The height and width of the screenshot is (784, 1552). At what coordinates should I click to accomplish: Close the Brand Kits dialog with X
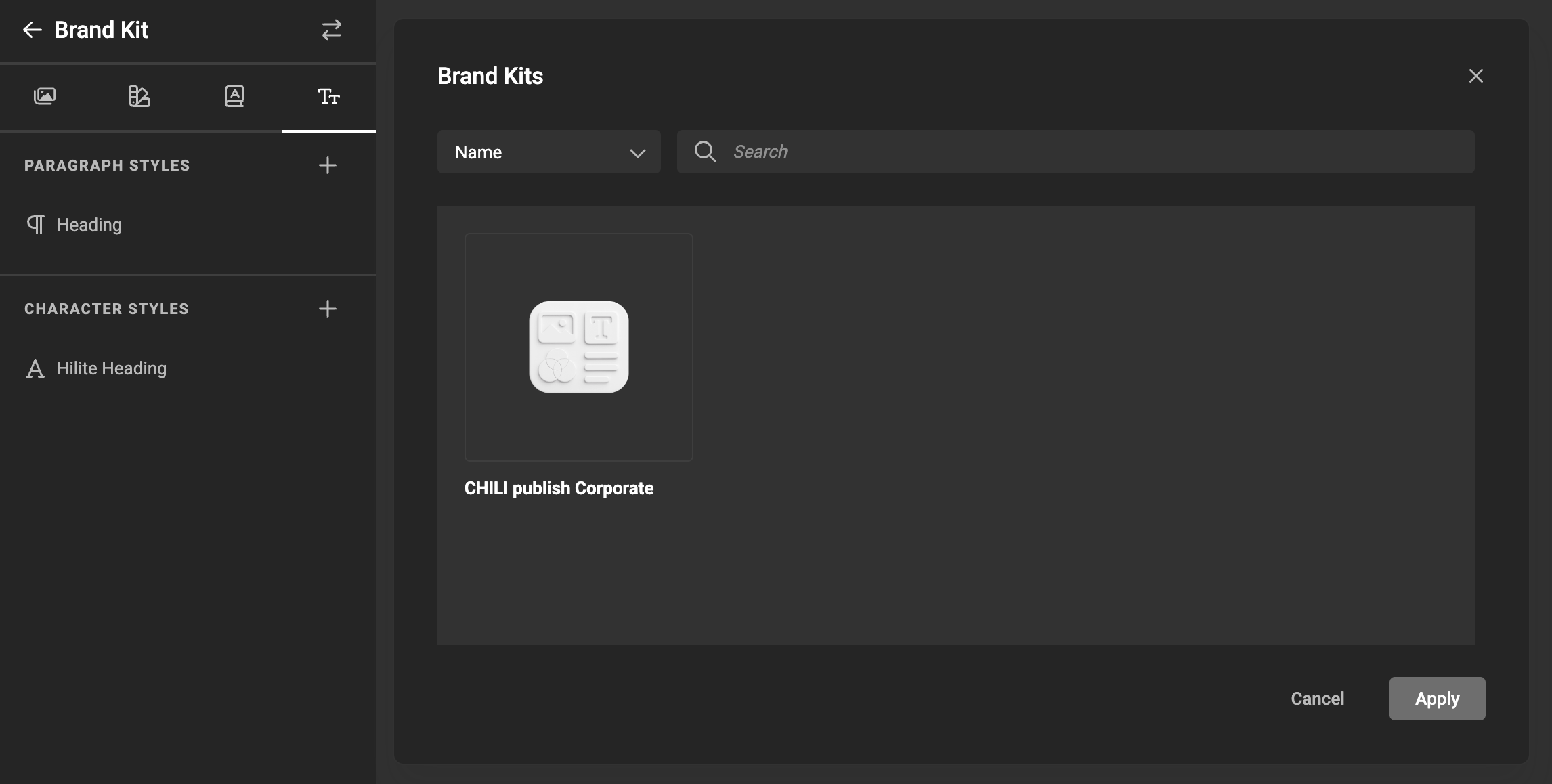pos(1476,75)
